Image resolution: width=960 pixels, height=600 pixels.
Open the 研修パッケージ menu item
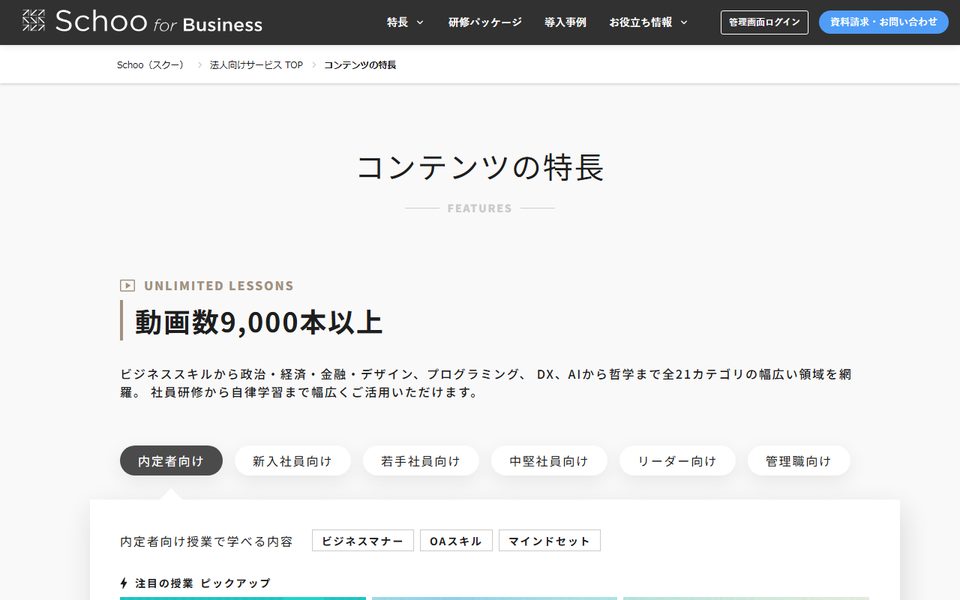click(485, 23)
